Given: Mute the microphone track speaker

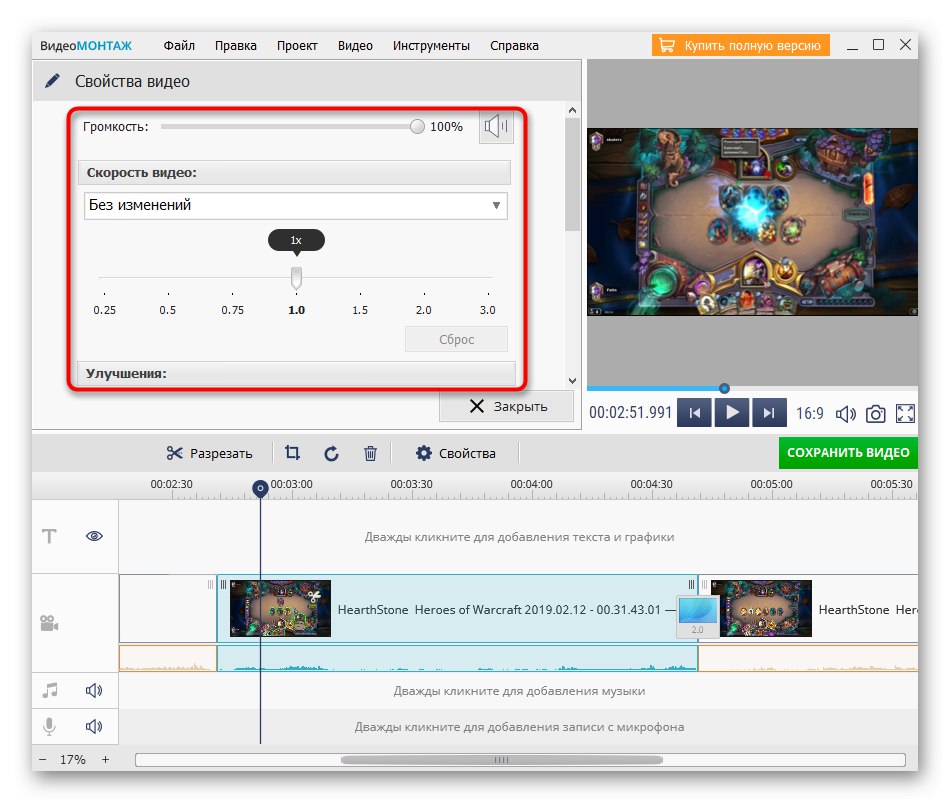Looking at the screenshot, I should 94,726.
